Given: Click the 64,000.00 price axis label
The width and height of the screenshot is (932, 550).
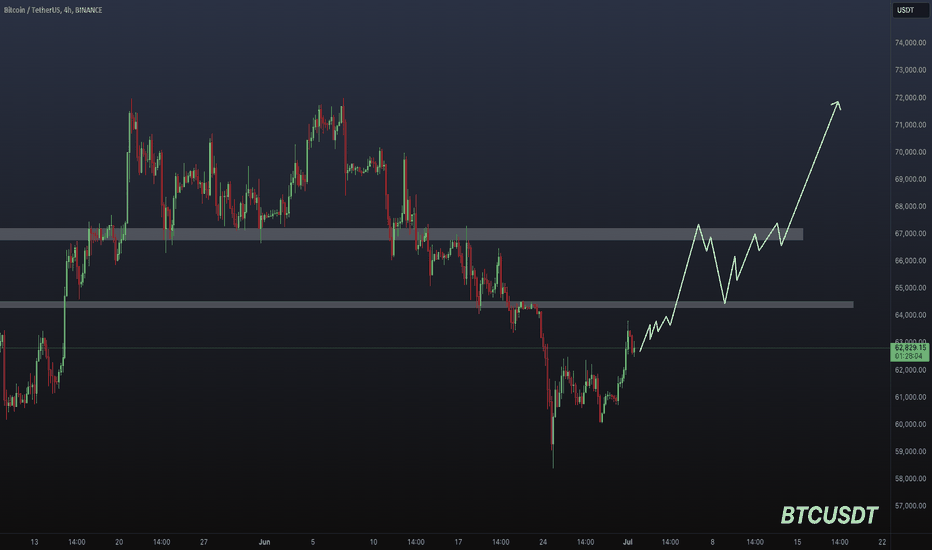Looking at the screenshot, I should pyautogui.click(x=910, y=315).
